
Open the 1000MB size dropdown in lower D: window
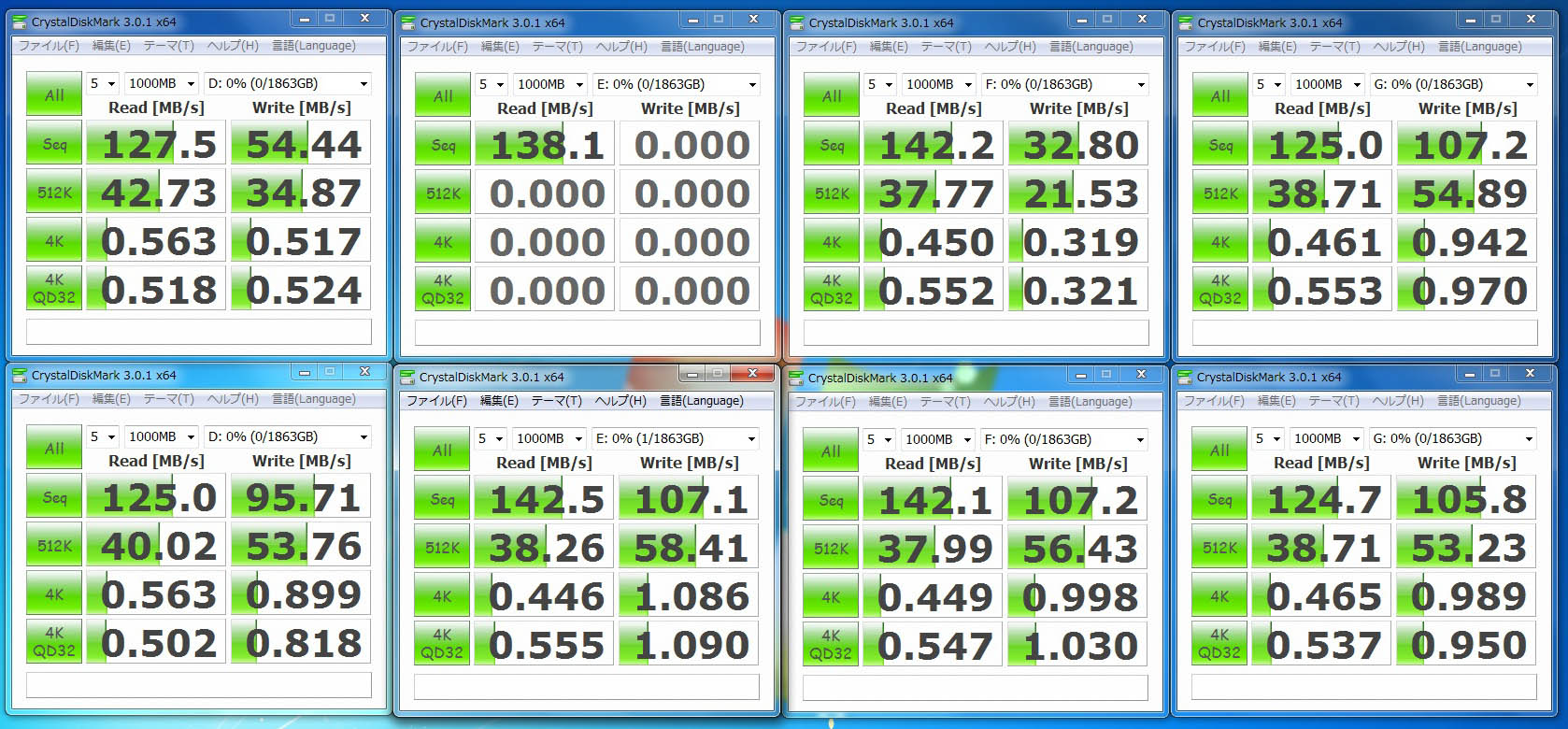click(x=163, y=436)
